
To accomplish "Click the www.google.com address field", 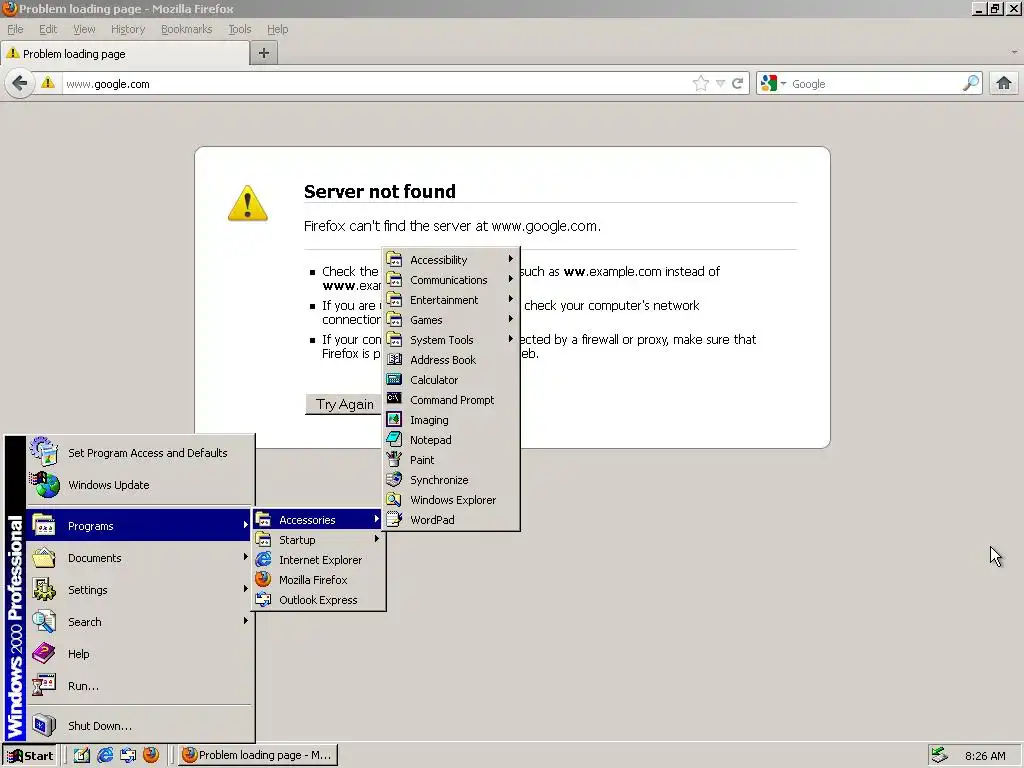I will point(376,84).
